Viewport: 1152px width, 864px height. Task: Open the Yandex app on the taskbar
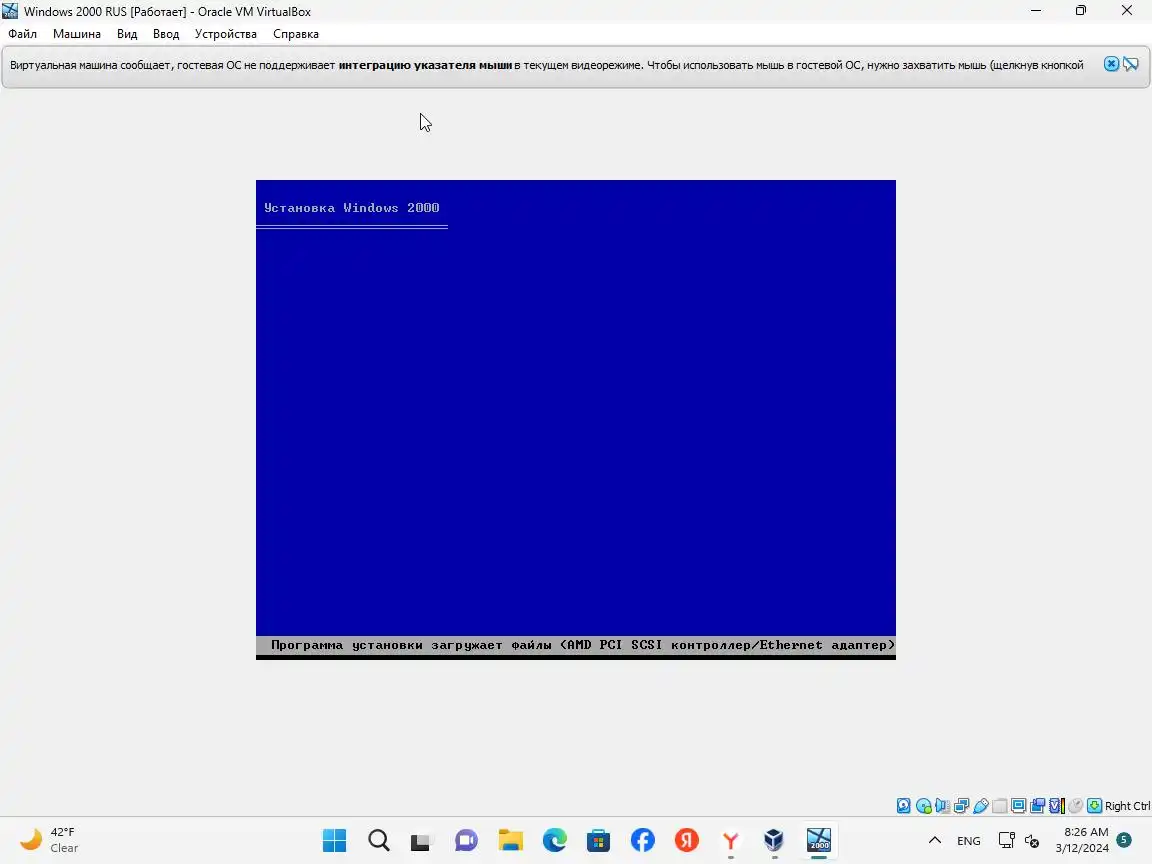click(x=686, y=840)
